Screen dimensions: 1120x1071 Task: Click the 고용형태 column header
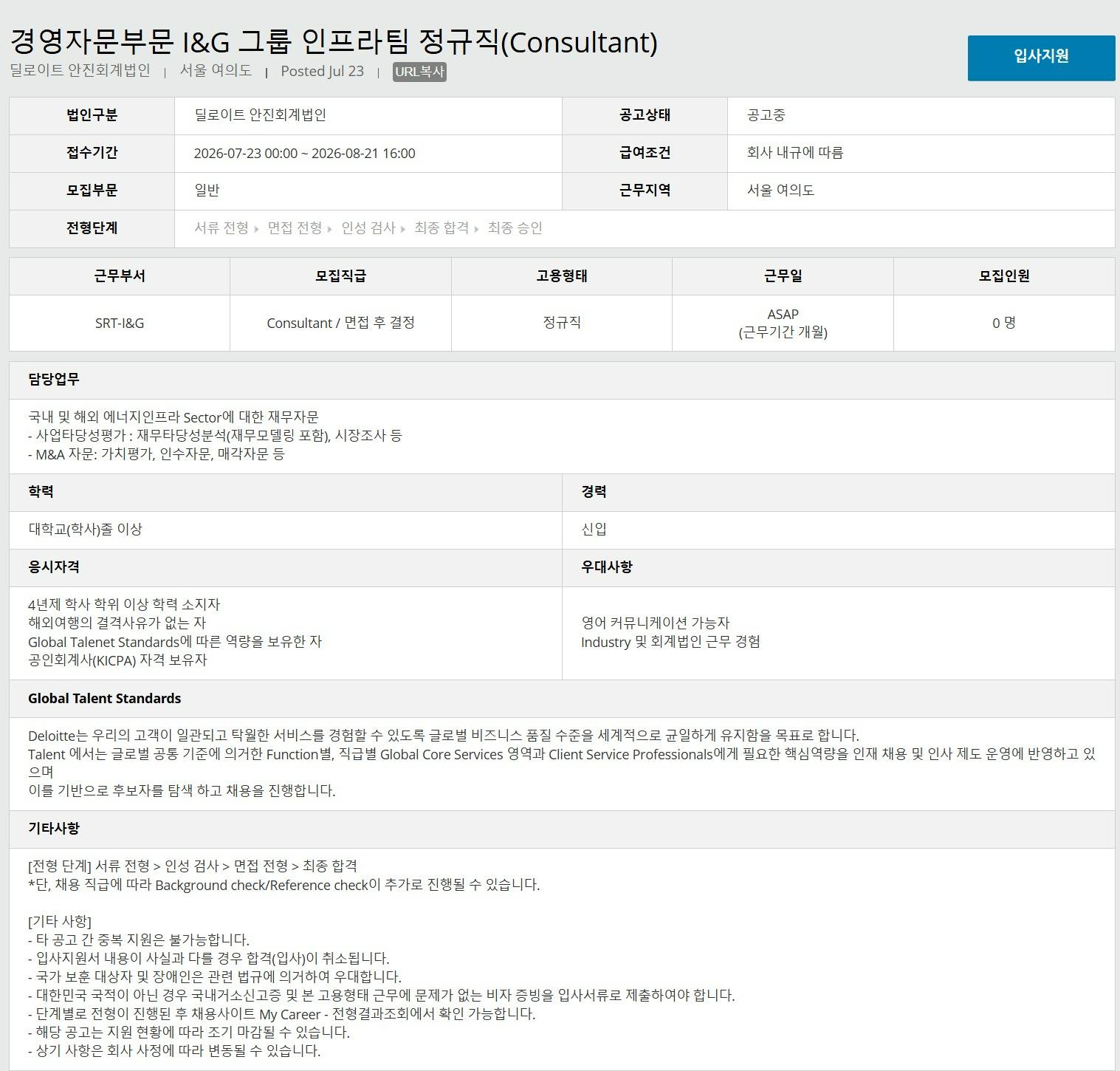[x=562, y=276]
